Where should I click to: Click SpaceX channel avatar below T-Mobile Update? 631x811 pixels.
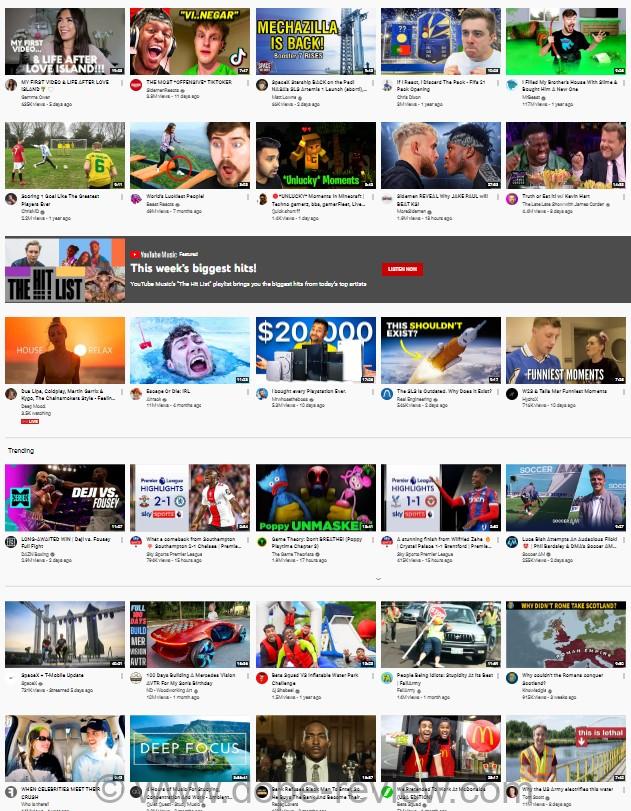pyautogui.click(x=11, y=677)
